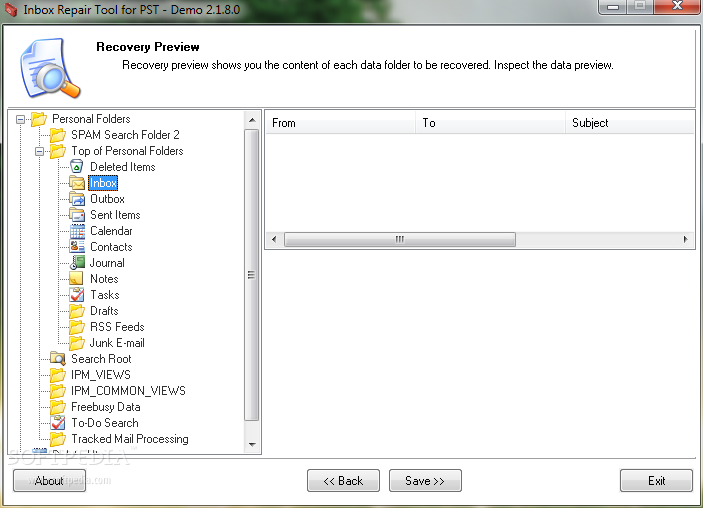Select the Freebusy Data label
Image resolution: width=703 pixels, height=508 pixels.
106,407
